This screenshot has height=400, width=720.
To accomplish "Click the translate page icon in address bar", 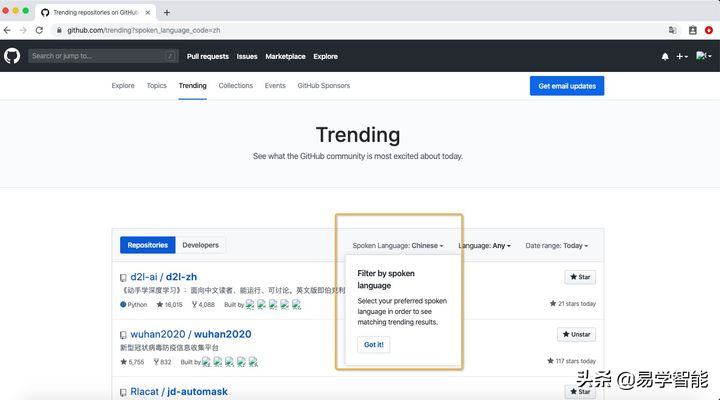I will point(672,30).
